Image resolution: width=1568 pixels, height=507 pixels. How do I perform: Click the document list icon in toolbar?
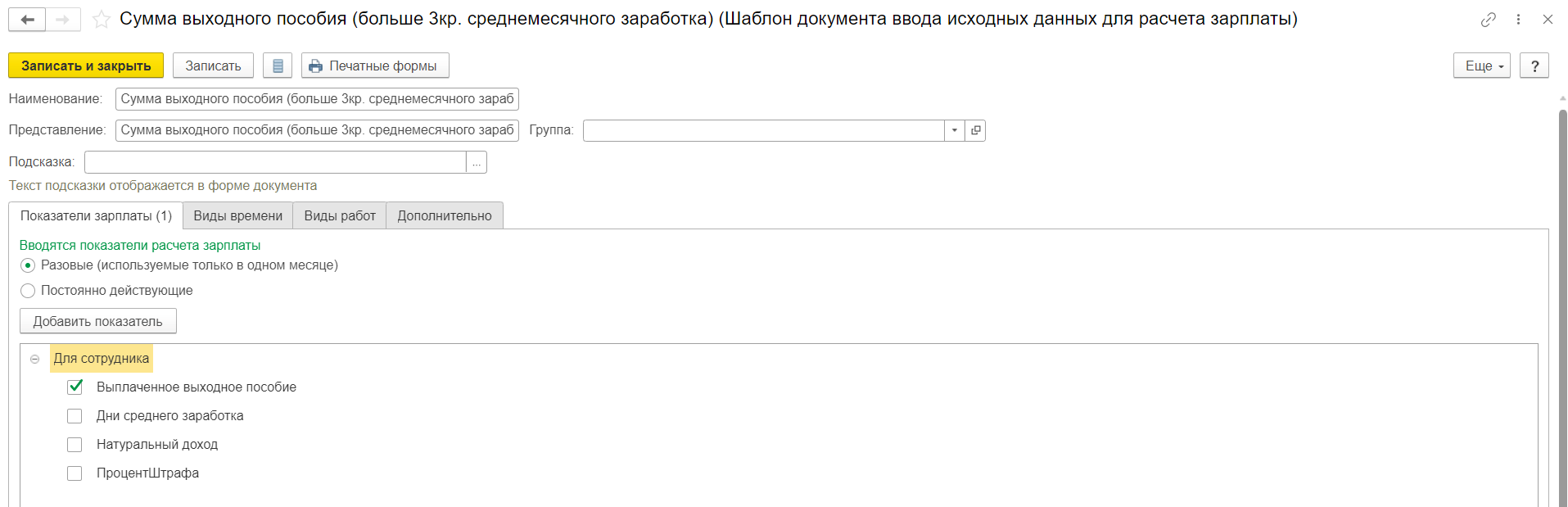[x=278, y=66]
